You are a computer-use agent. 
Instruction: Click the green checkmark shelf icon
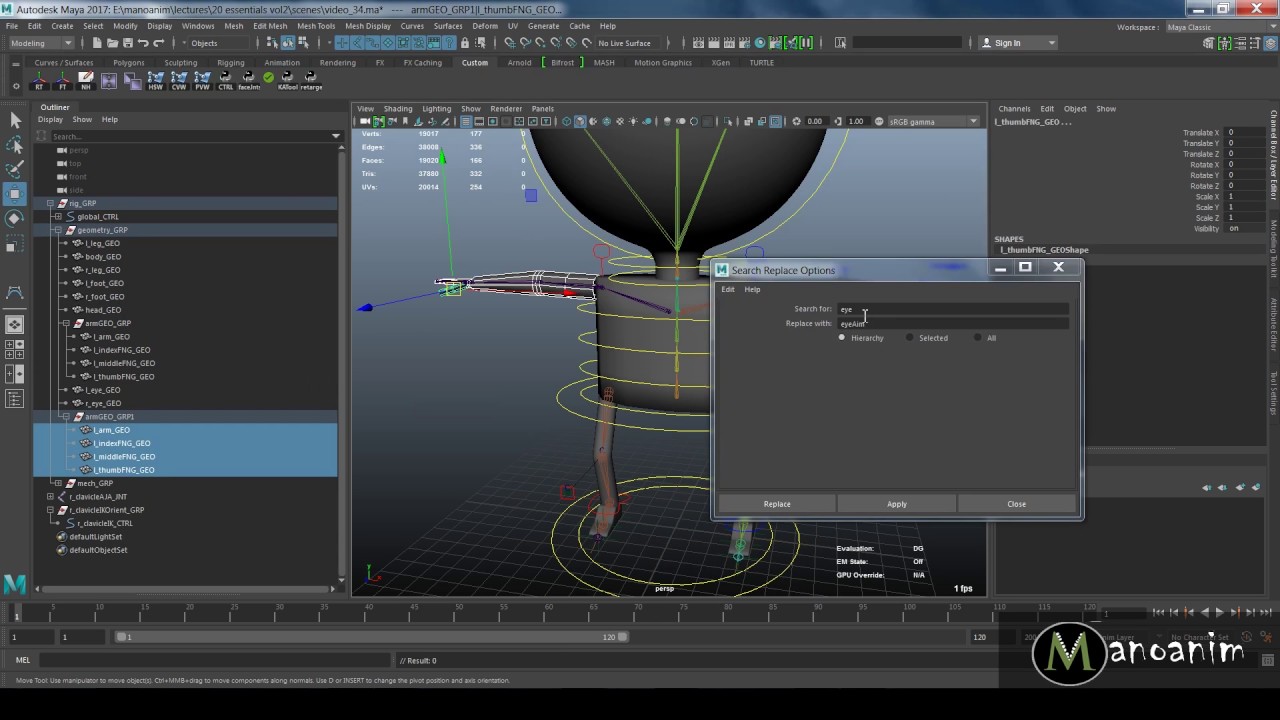[268, 77]
